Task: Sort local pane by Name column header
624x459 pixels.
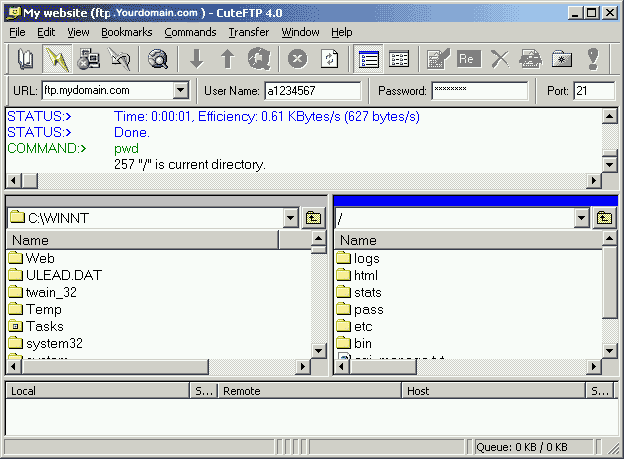Action: [x=142, y=240]
